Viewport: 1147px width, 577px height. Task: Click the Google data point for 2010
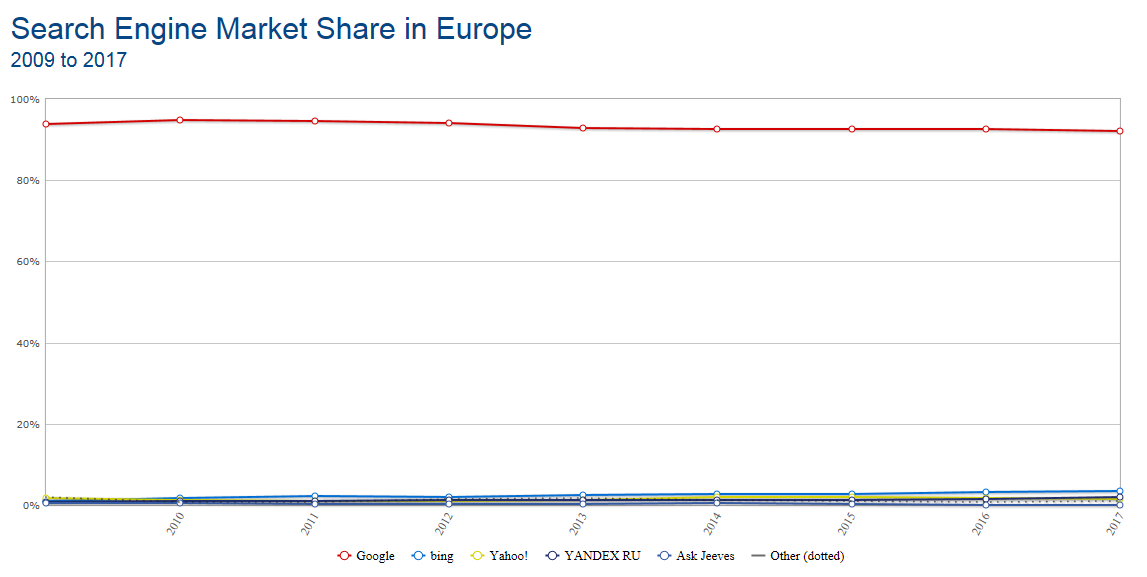tap(180, 120)
